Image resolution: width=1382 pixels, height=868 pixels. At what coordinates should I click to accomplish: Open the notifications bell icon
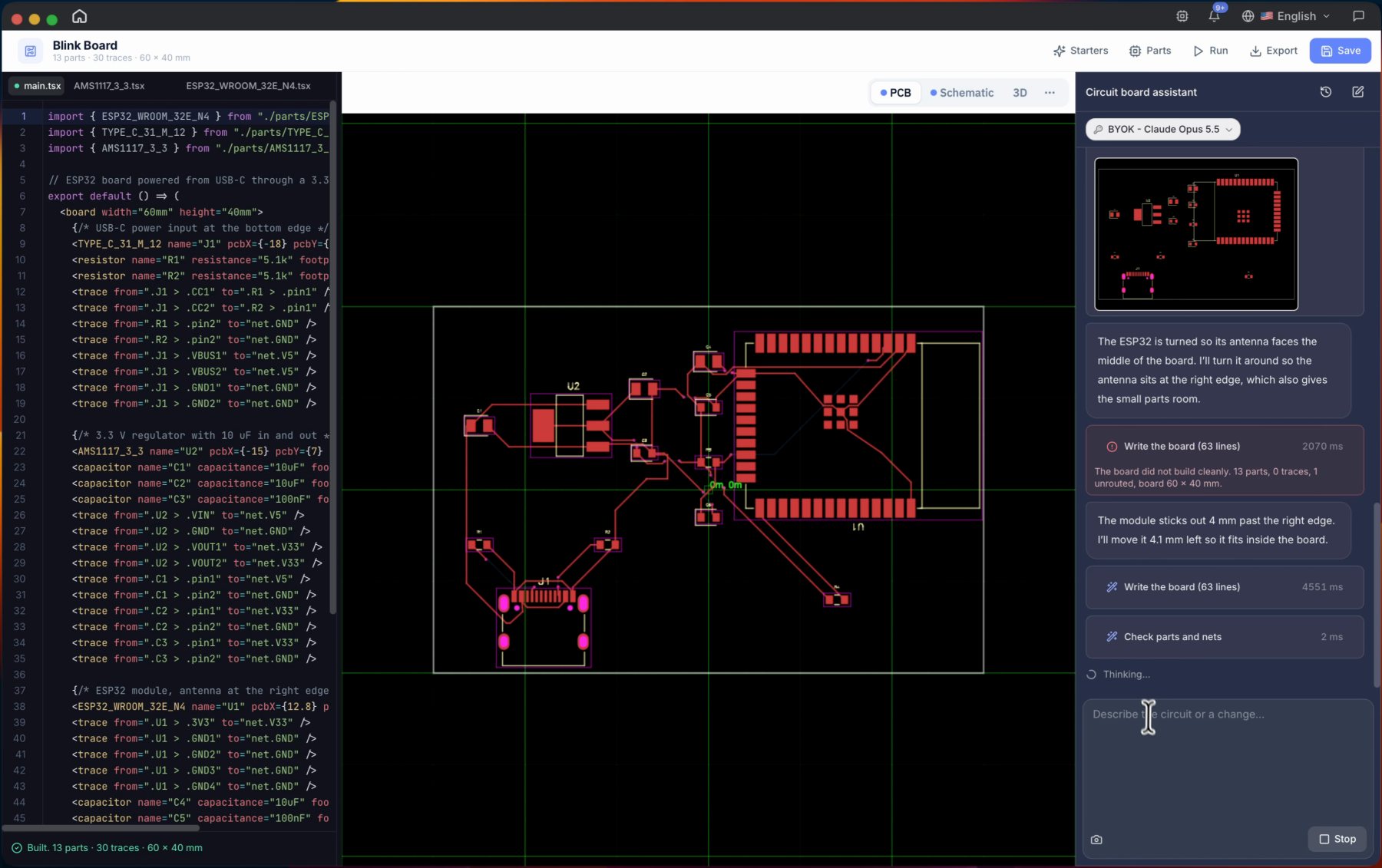[1214, 16]
